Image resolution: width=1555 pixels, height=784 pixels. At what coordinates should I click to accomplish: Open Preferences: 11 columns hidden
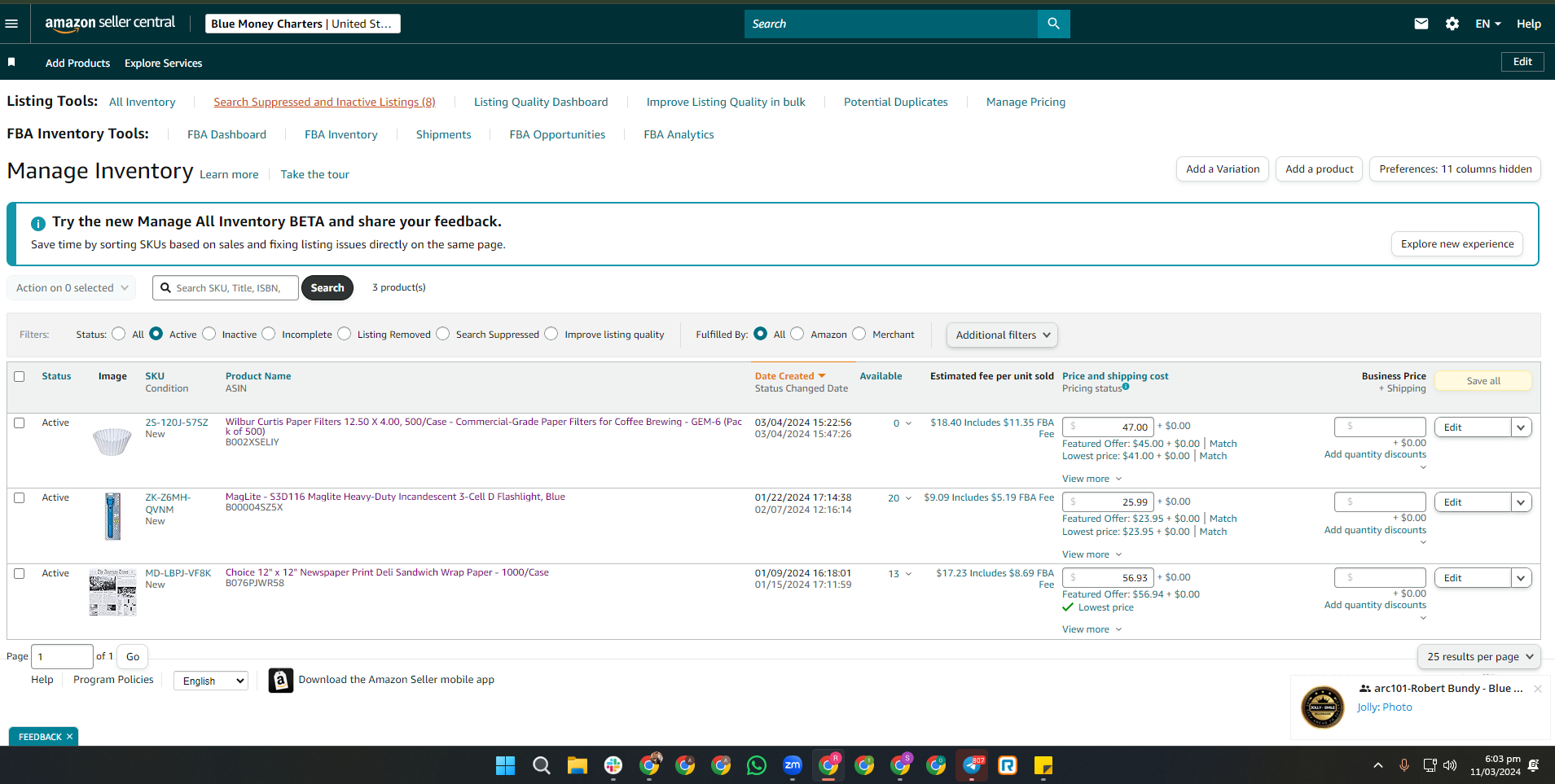[1455, 169]
